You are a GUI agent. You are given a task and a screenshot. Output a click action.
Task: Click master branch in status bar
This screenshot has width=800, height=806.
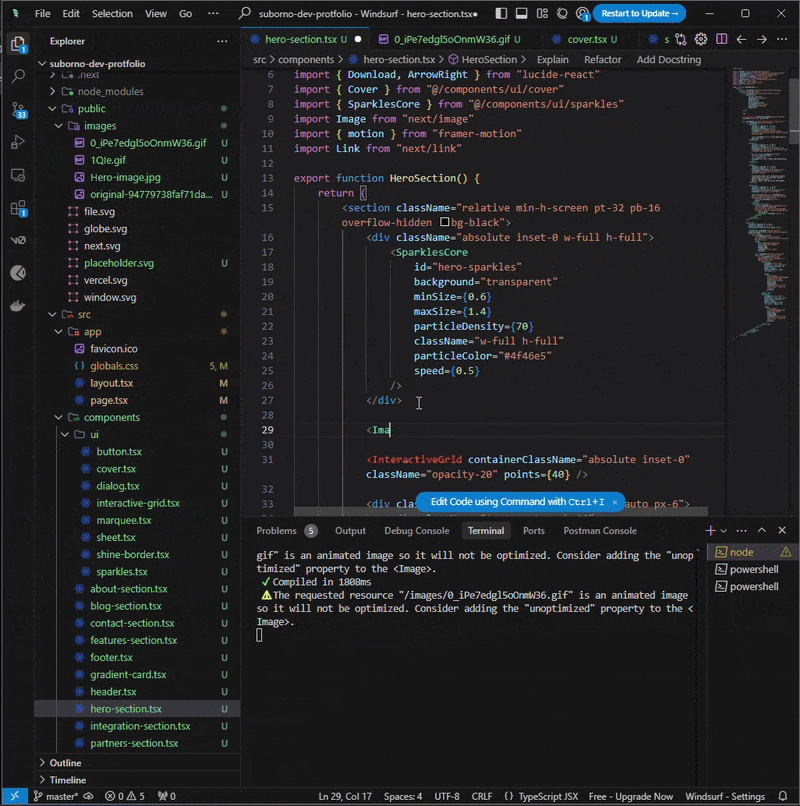[x=56, y=796]
